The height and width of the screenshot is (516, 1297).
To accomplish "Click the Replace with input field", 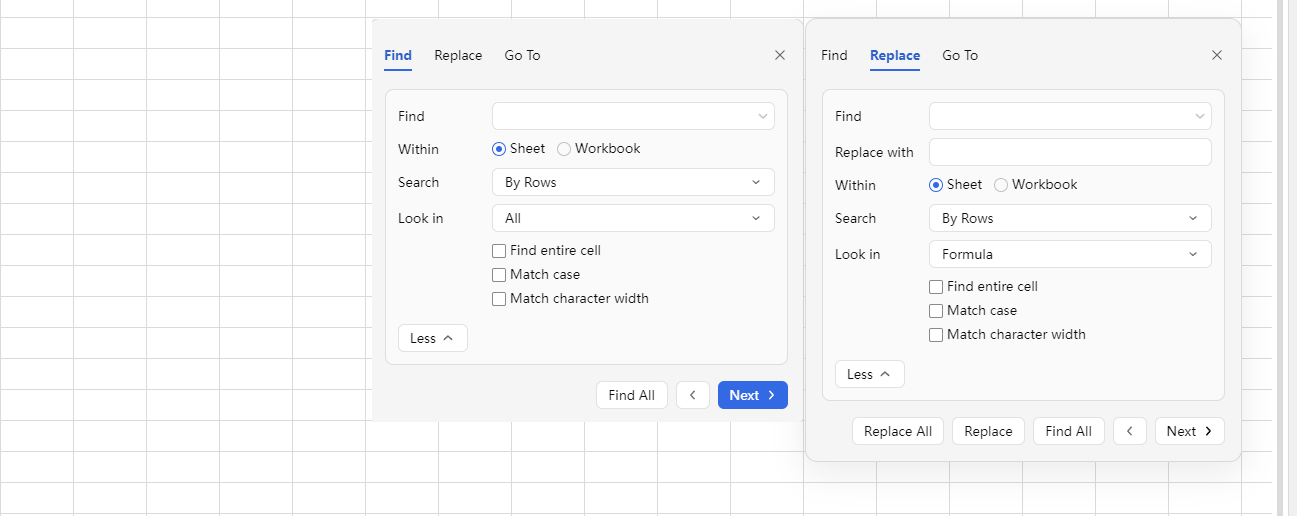I will click(1070, 152).
